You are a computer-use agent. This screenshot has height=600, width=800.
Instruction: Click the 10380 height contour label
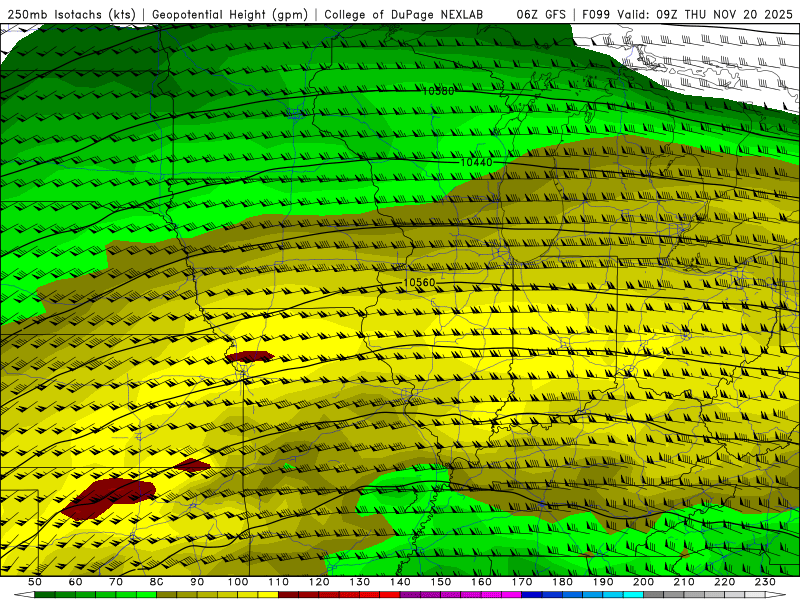coord(438,91)
